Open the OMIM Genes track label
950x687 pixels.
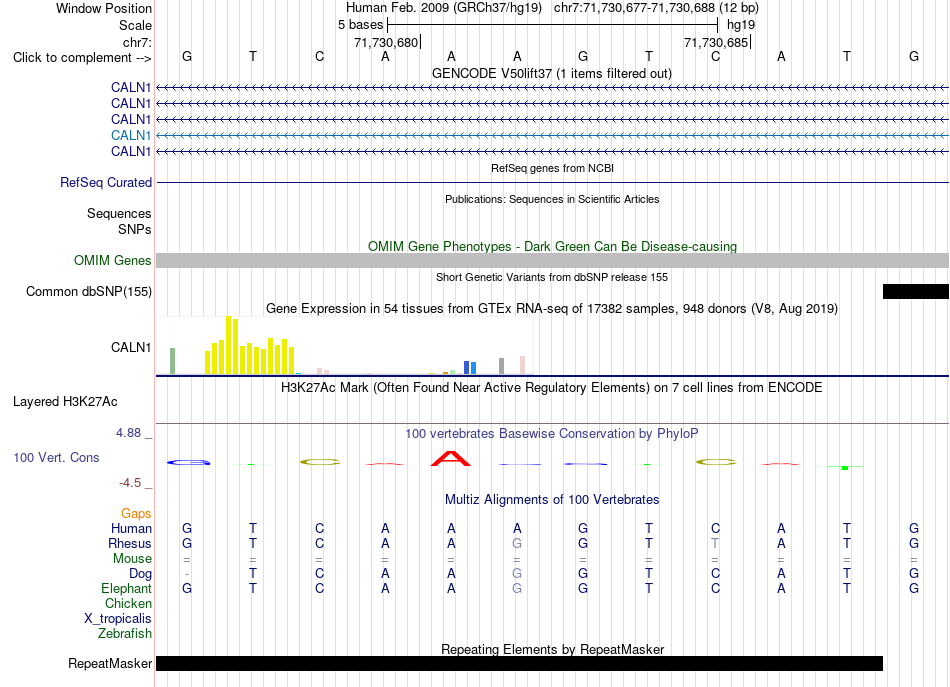112,261
